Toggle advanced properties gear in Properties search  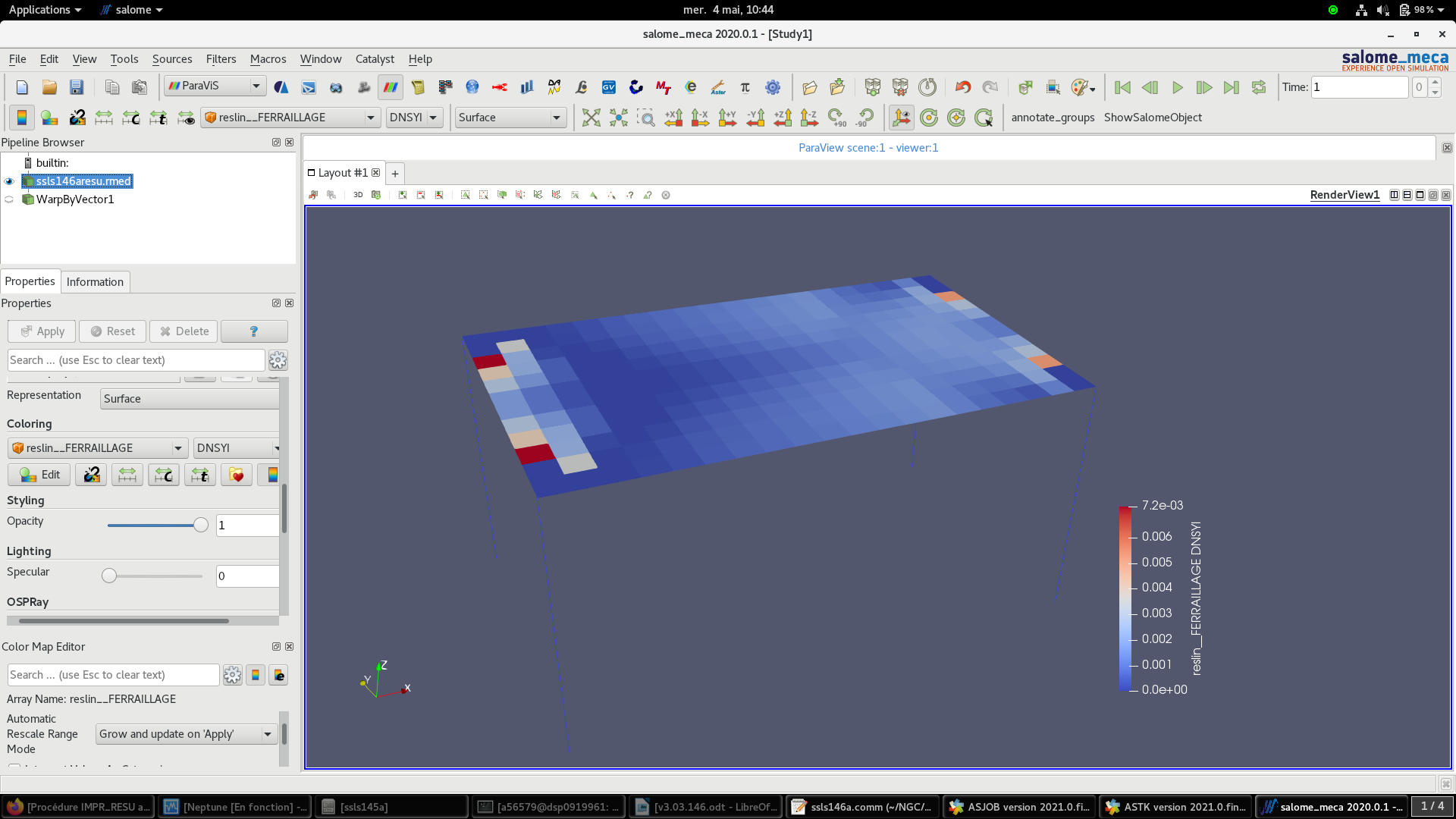click(278, 360)
